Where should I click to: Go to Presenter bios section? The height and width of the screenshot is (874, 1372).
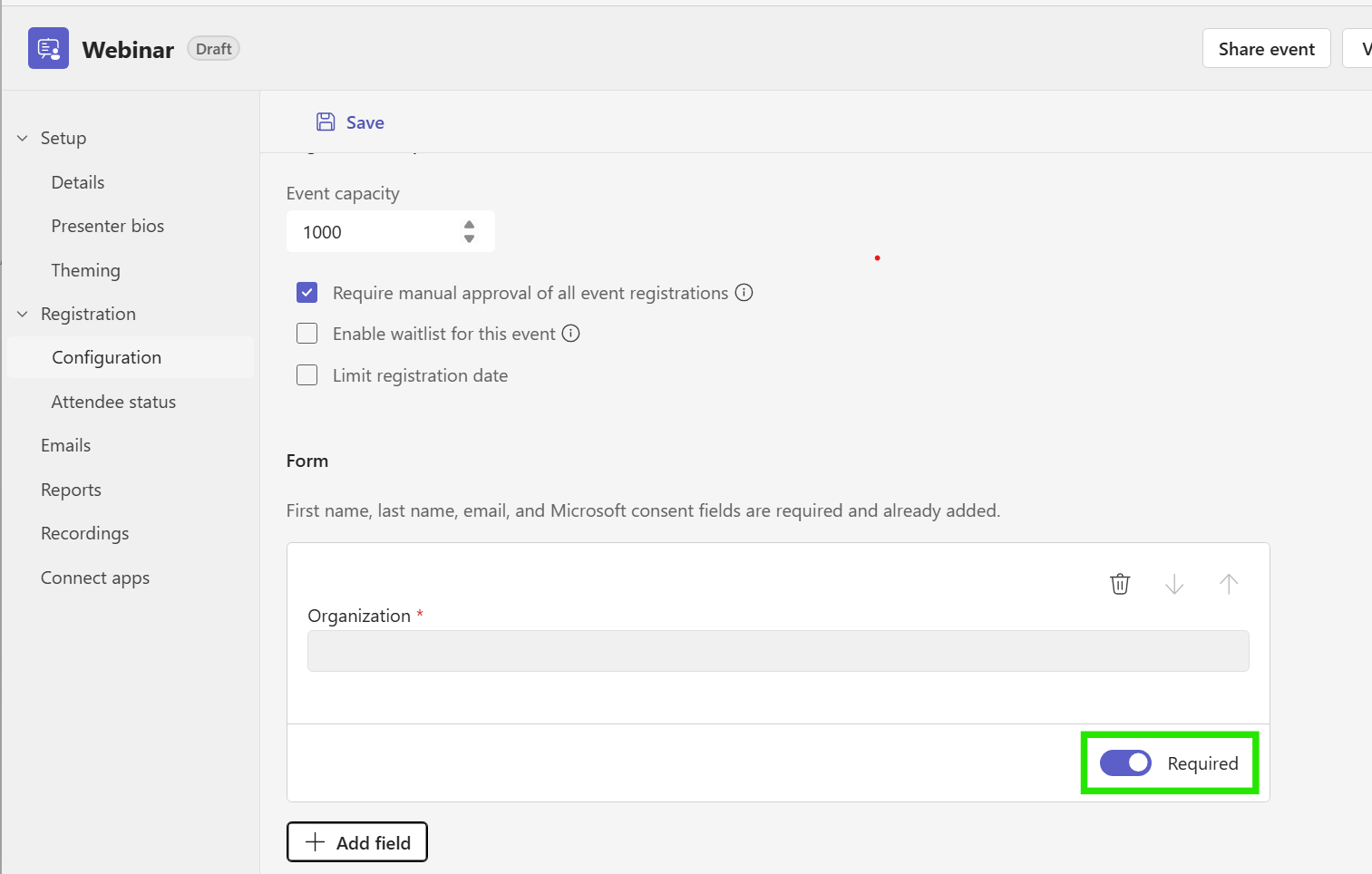[x=107, y=226]
